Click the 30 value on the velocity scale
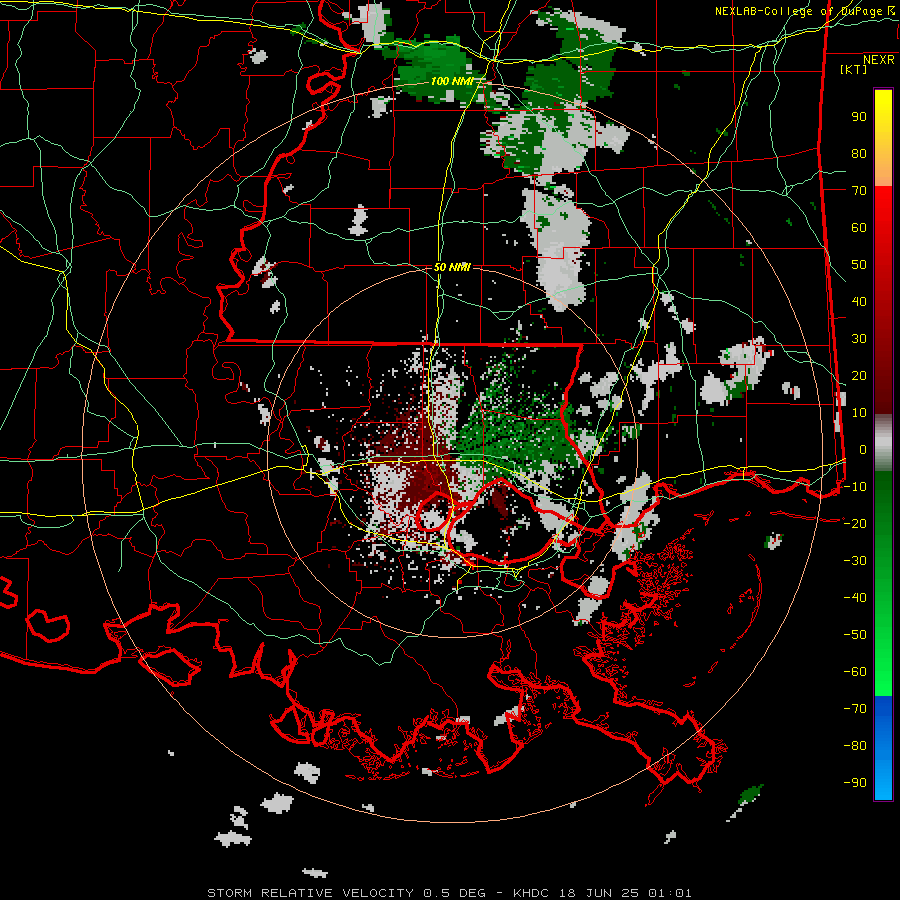900x900 pixels. point(859,339)
